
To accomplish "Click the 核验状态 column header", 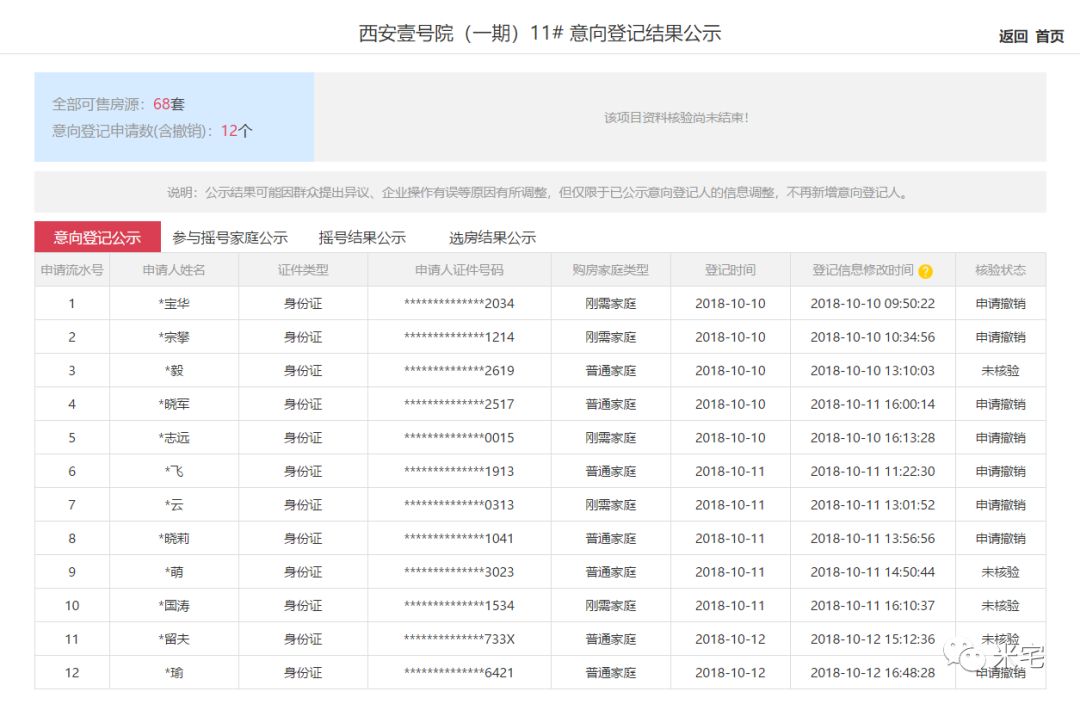I will coord(1000,270).
